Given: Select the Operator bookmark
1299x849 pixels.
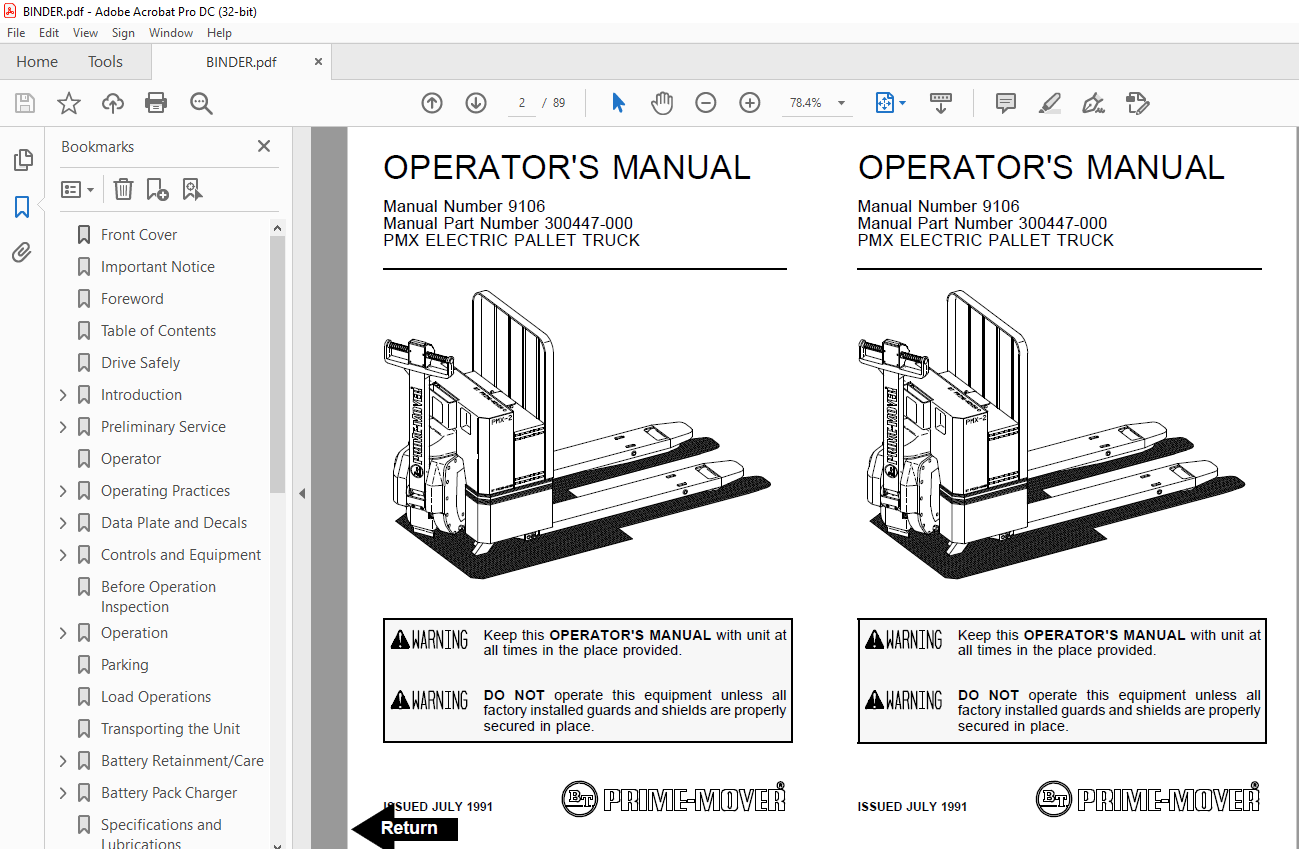Looking at the screenshot, I should 131,459.
